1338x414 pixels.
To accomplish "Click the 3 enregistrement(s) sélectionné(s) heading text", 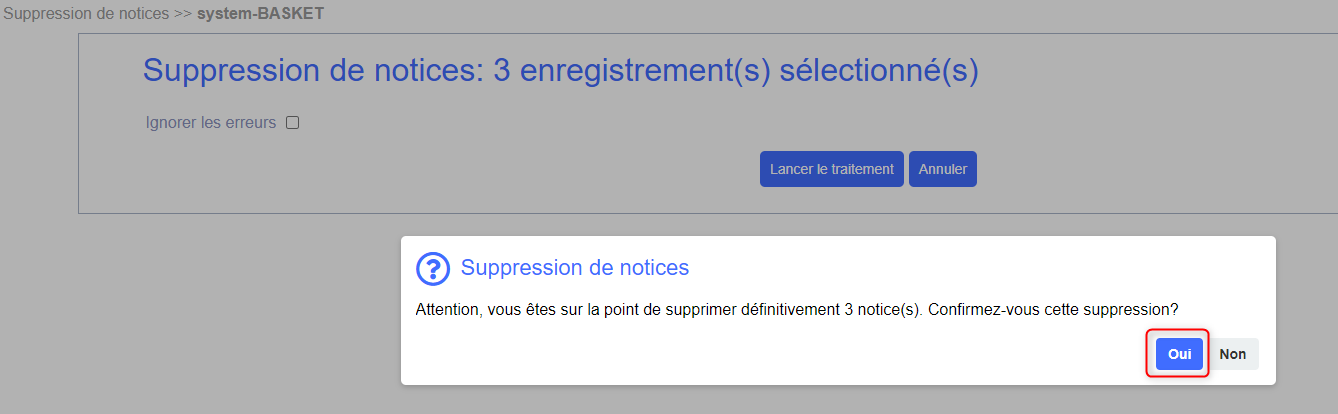I will tap(736, 71).
